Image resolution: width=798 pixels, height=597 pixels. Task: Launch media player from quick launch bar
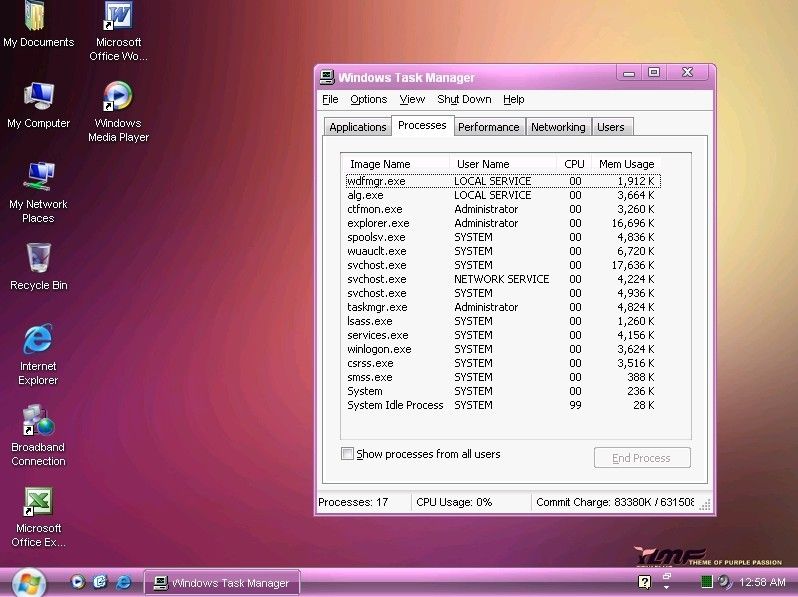77,582
